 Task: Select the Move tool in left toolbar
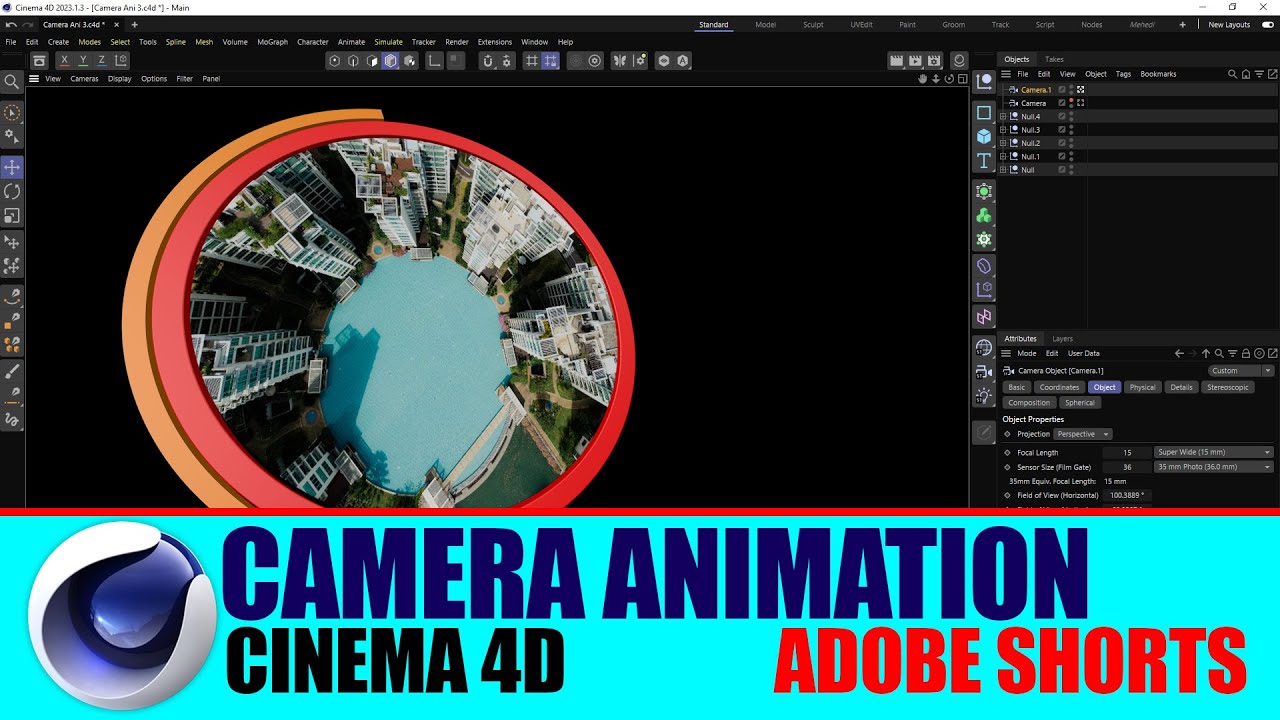click(12, 167)
